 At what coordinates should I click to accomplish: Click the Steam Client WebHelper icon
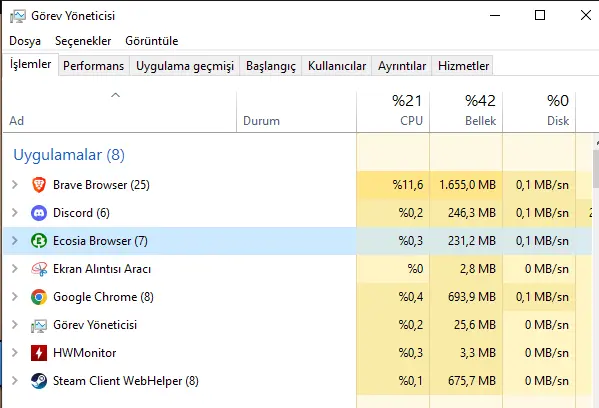(39, 381)
